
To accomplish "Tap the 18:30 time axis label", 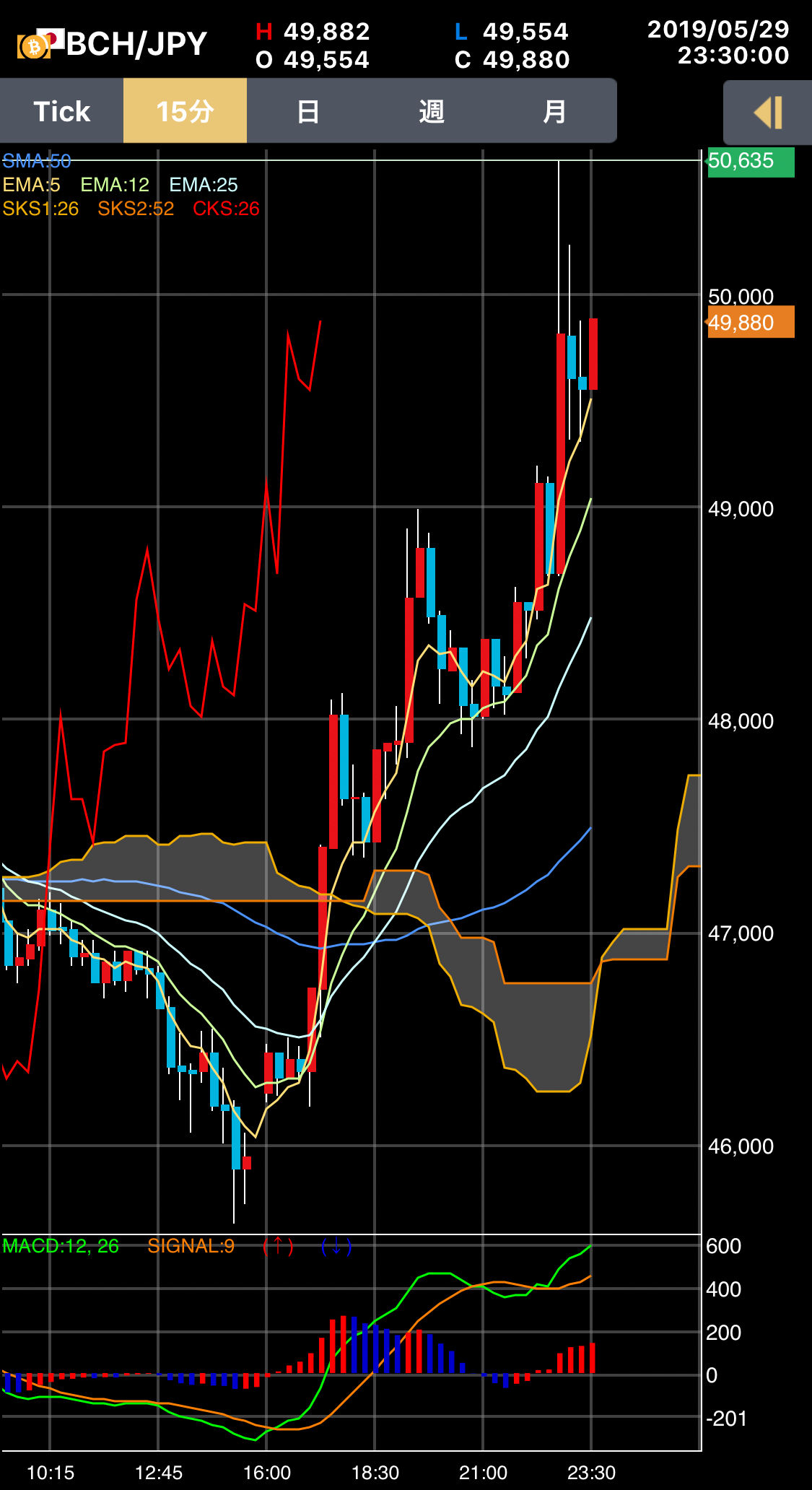I will [375, 1472].
